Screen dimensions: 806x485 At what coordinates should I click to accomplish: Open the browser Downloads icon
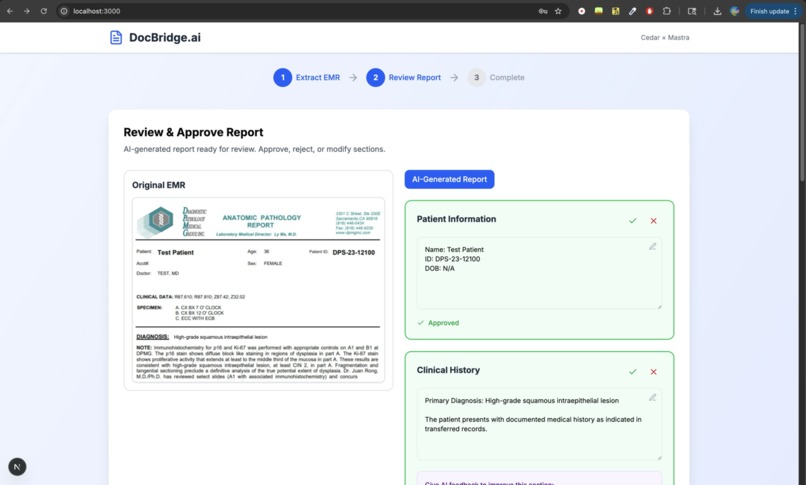[717, 11]
